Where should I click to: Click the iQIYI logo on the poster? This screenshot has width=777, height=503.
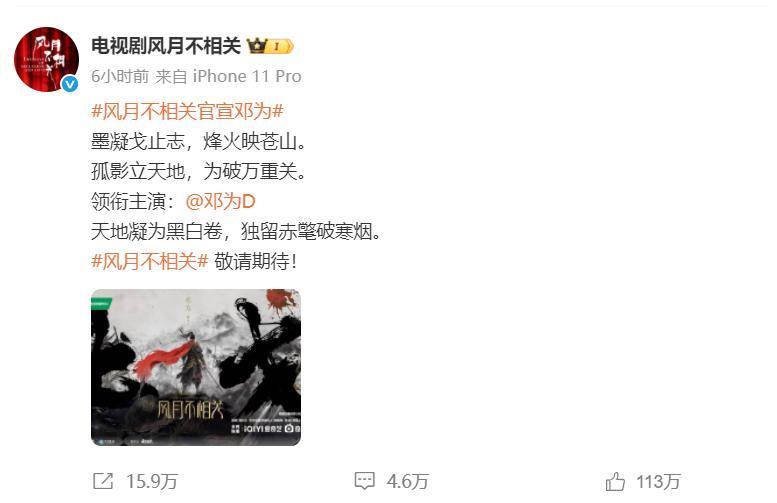click(x=262, y=428)
